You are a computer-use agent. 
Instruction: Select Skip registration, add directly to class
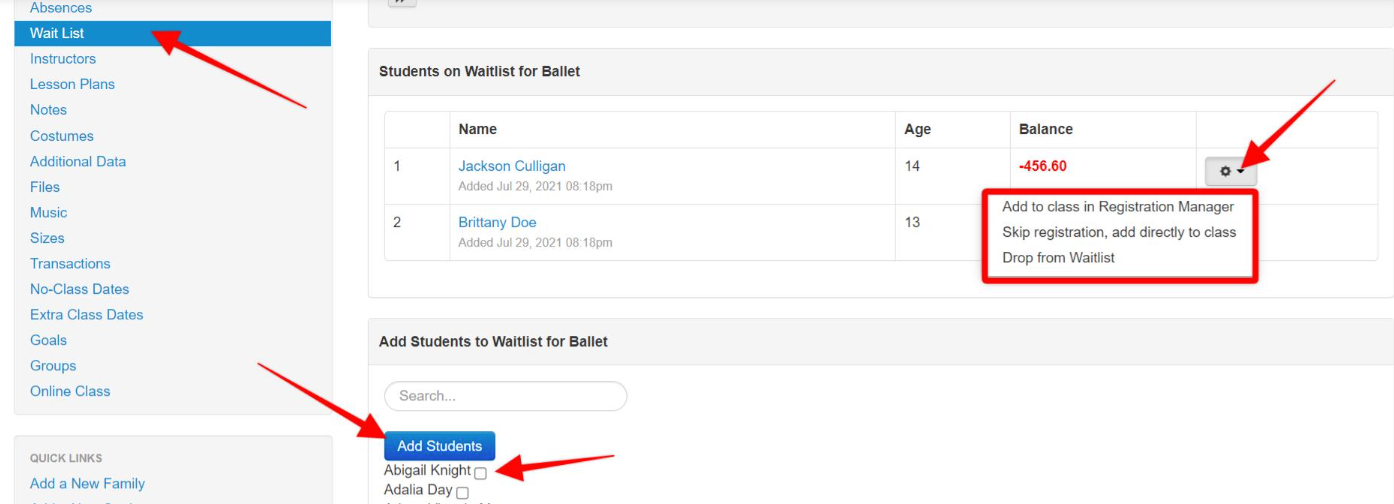[1119, 232]
